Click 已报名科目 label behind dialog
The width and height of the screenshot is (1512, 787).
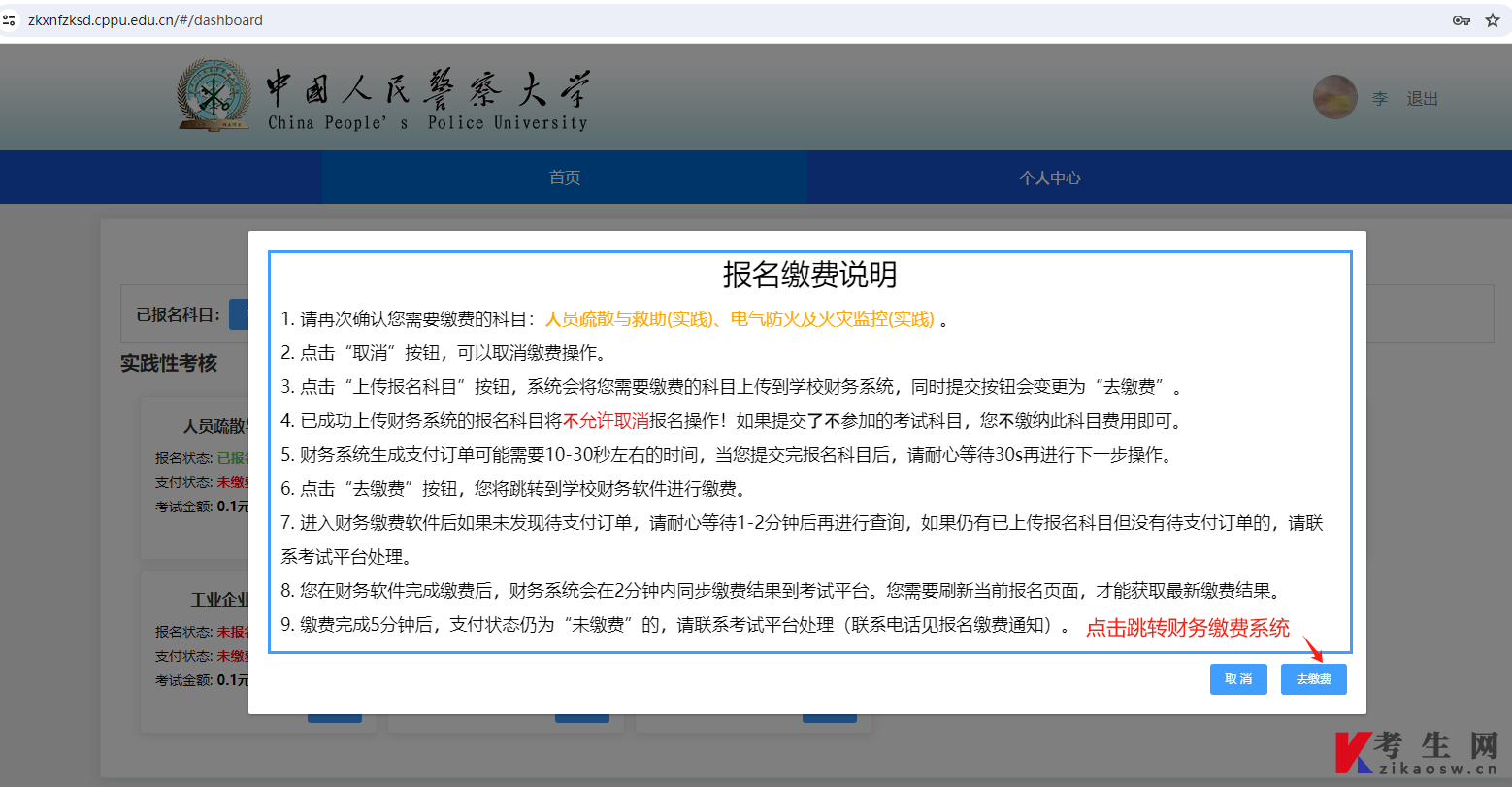pos(179,314)
